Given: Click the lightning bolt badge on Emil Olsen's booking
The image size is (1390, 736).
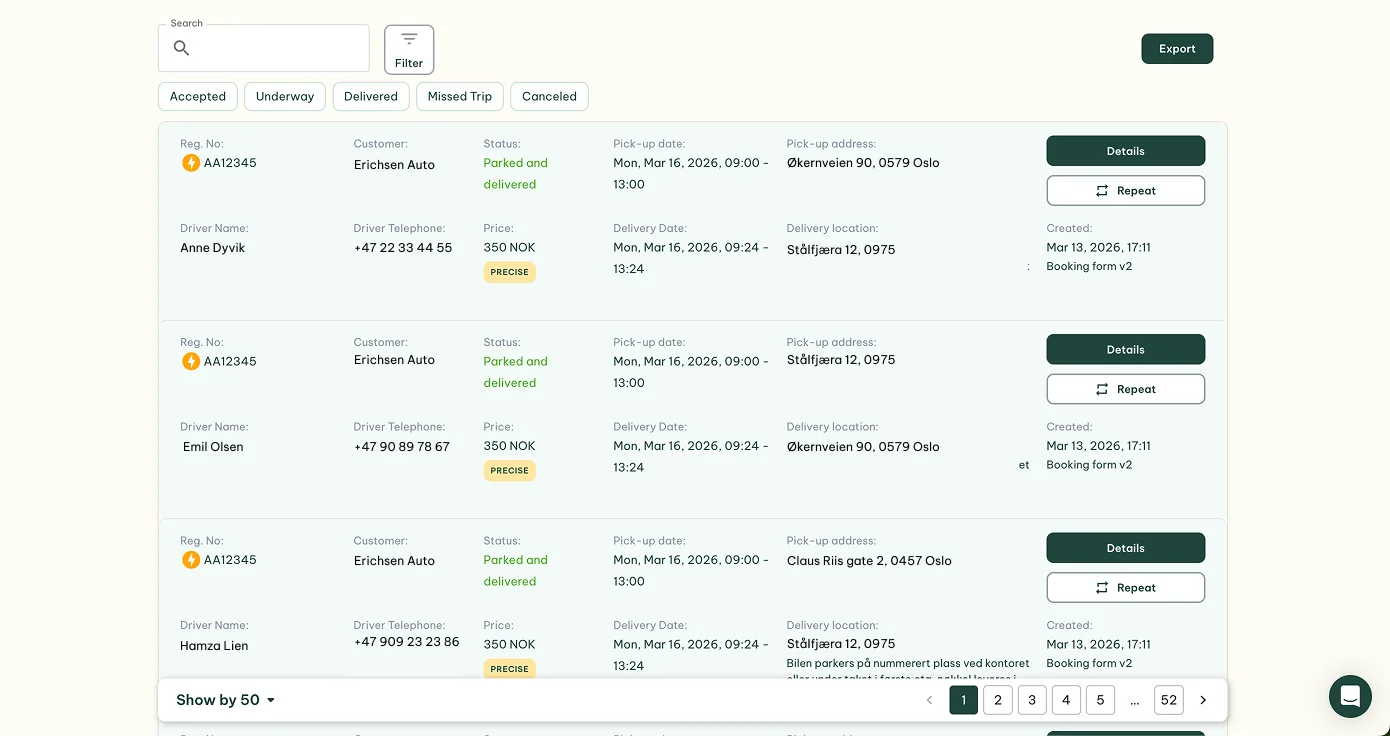Looking at the screenshot, I should click(x=191, y=361).
